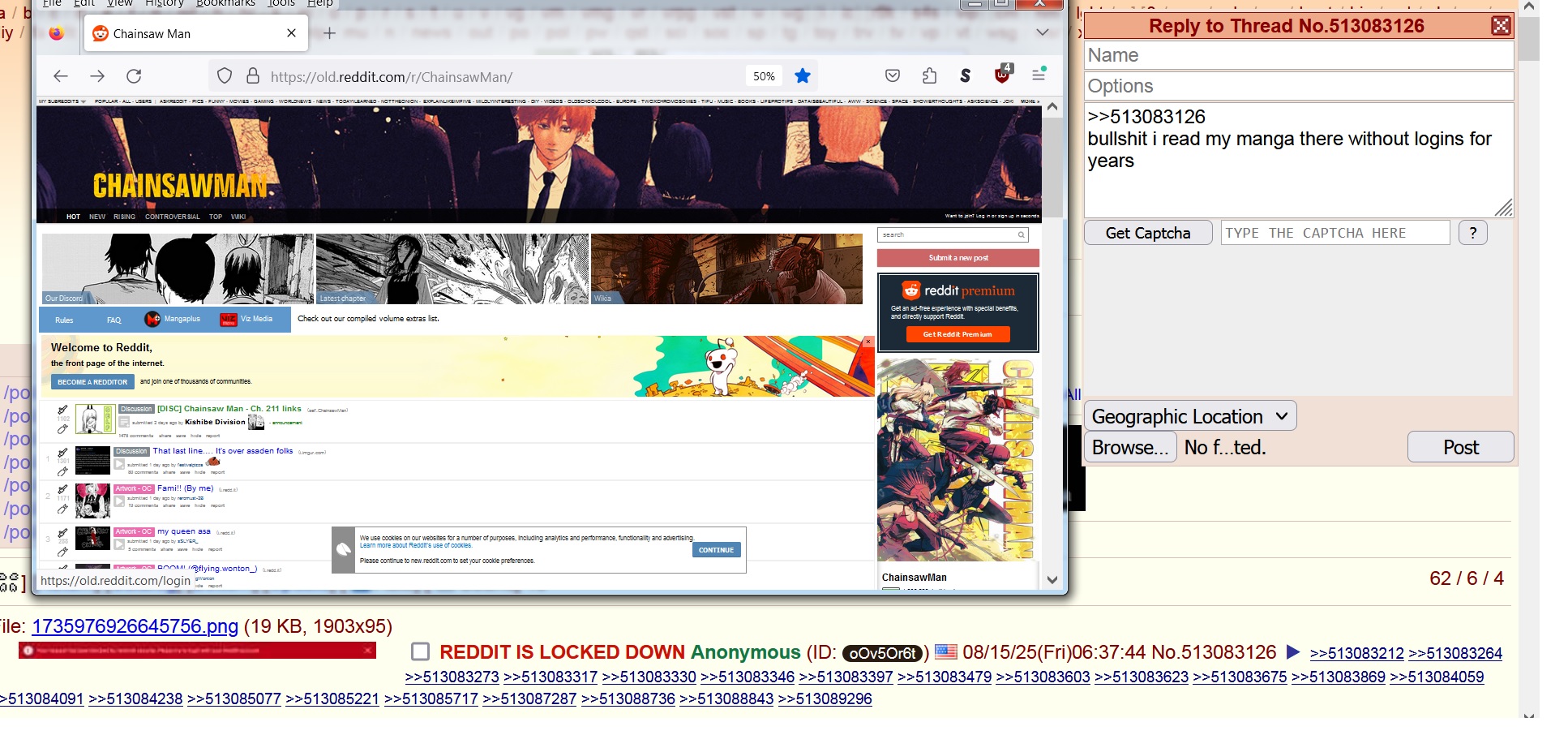Click Browse... to attach a file
The height and width of the screenshot is (735, 1568).
point(1131,447)
